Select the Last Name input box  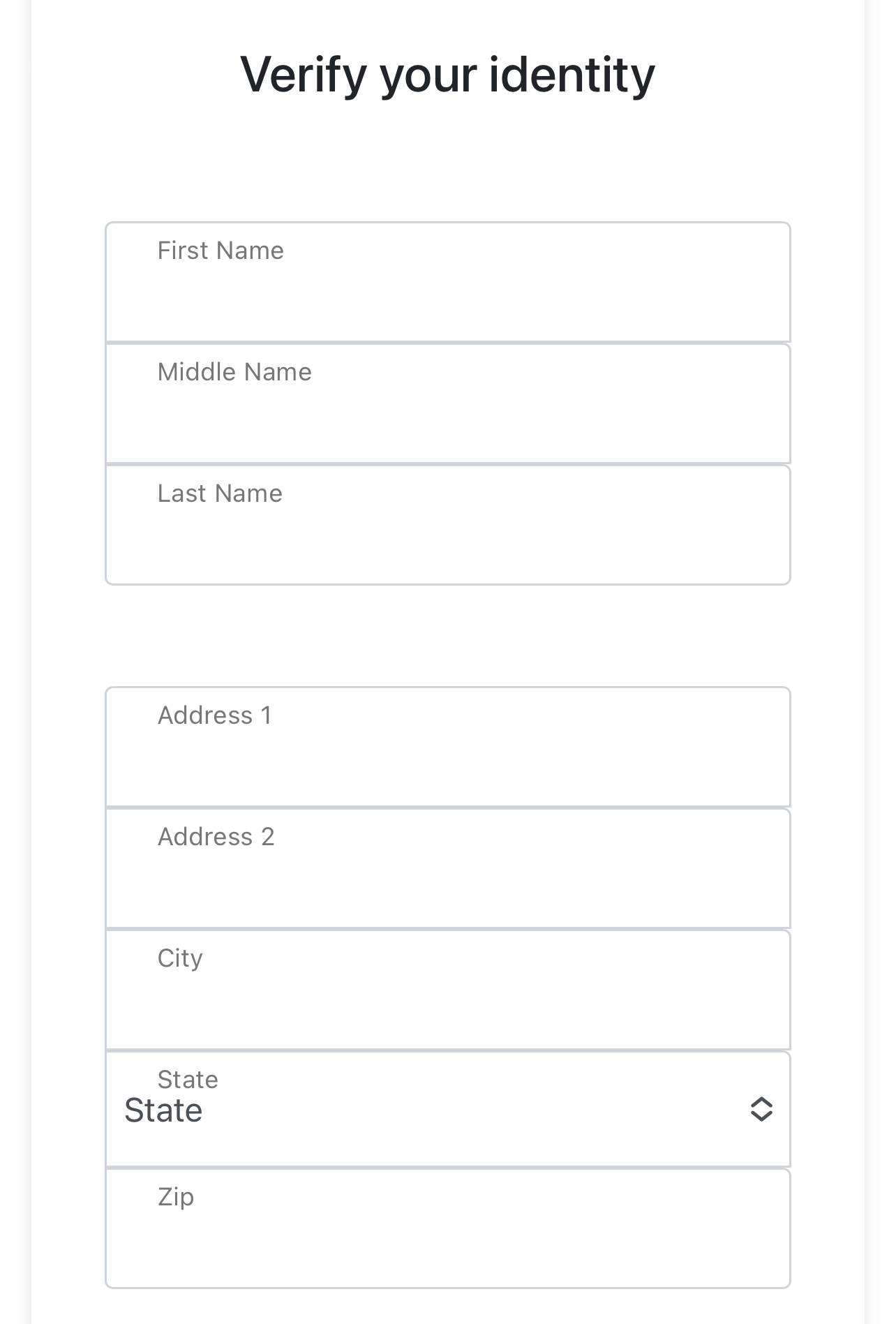[448, 525]
